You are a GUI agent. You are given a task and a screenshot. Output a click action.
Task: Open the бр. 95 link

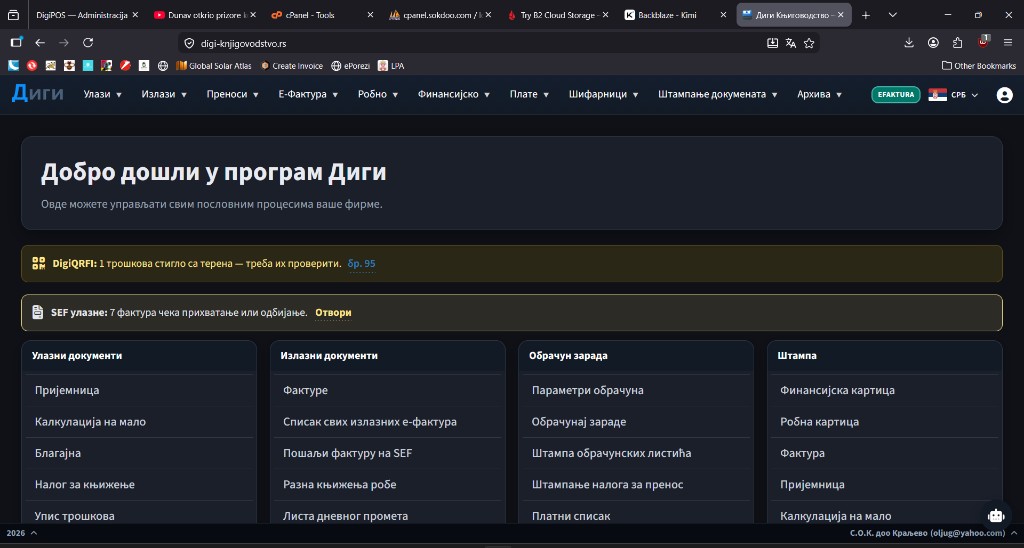[x=362, y=264]
